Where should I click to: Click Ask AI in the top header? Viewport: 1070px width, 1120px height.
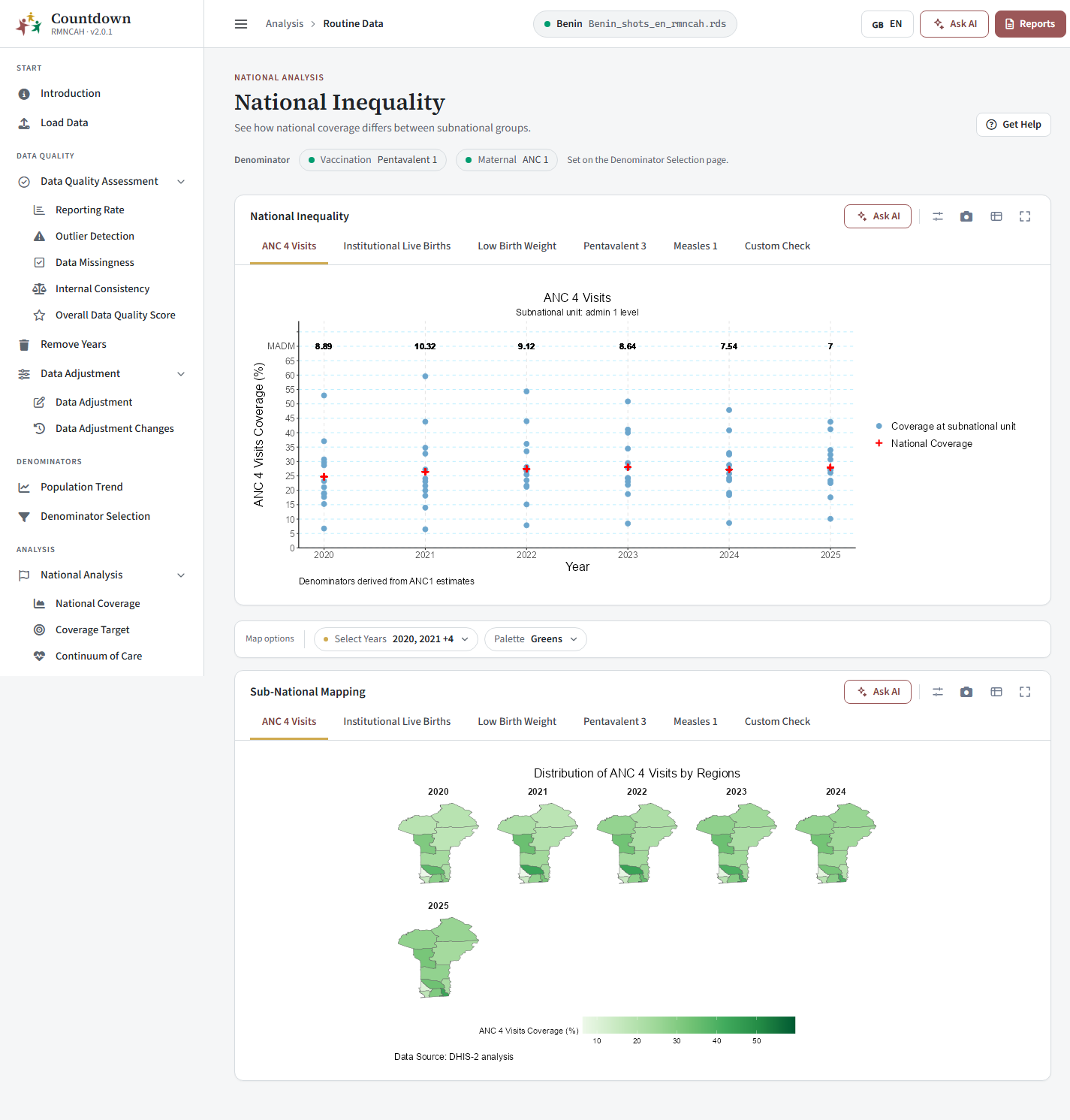click(x=954, y=24)
